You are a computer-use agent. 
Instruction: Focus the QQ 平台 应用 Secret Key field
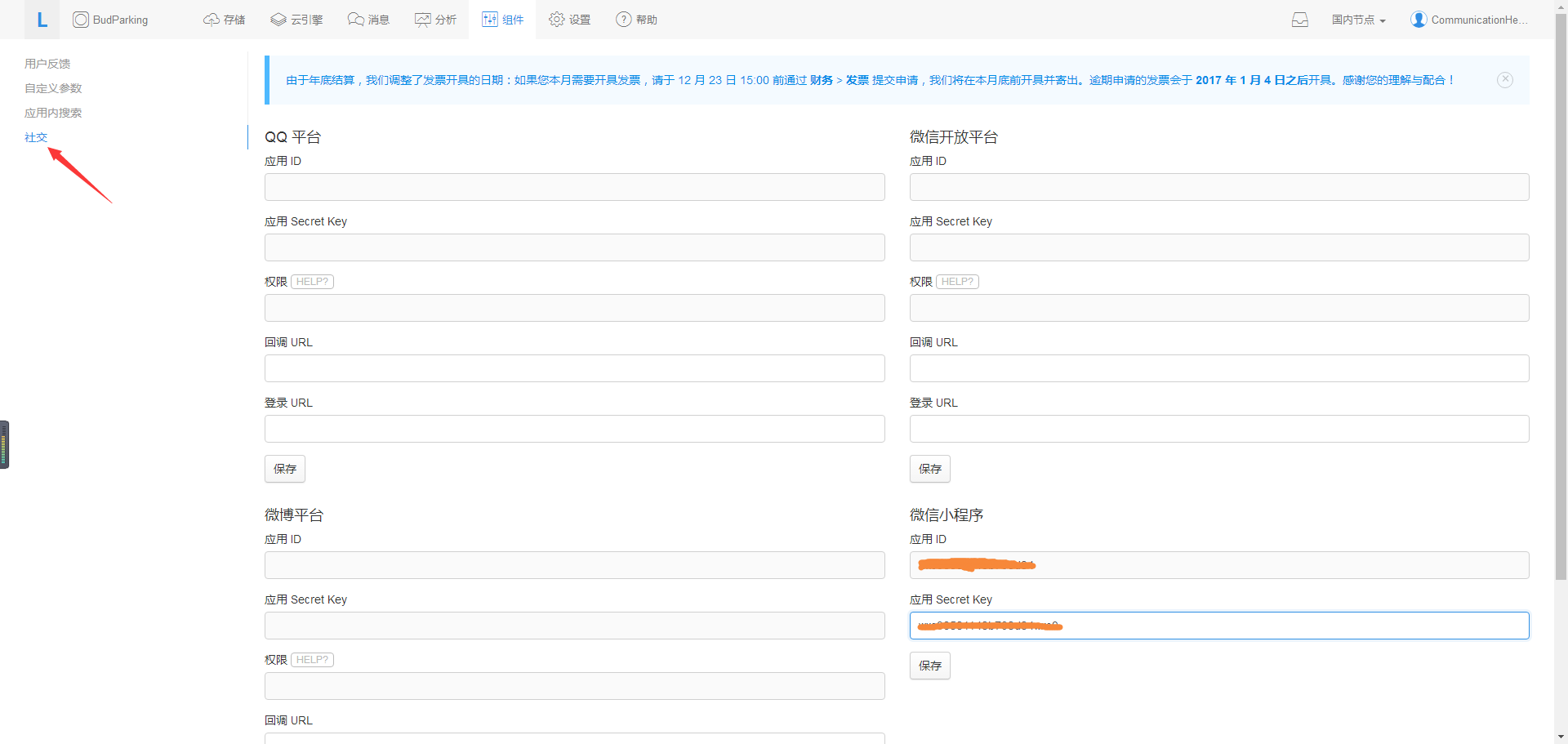point(575,247)
